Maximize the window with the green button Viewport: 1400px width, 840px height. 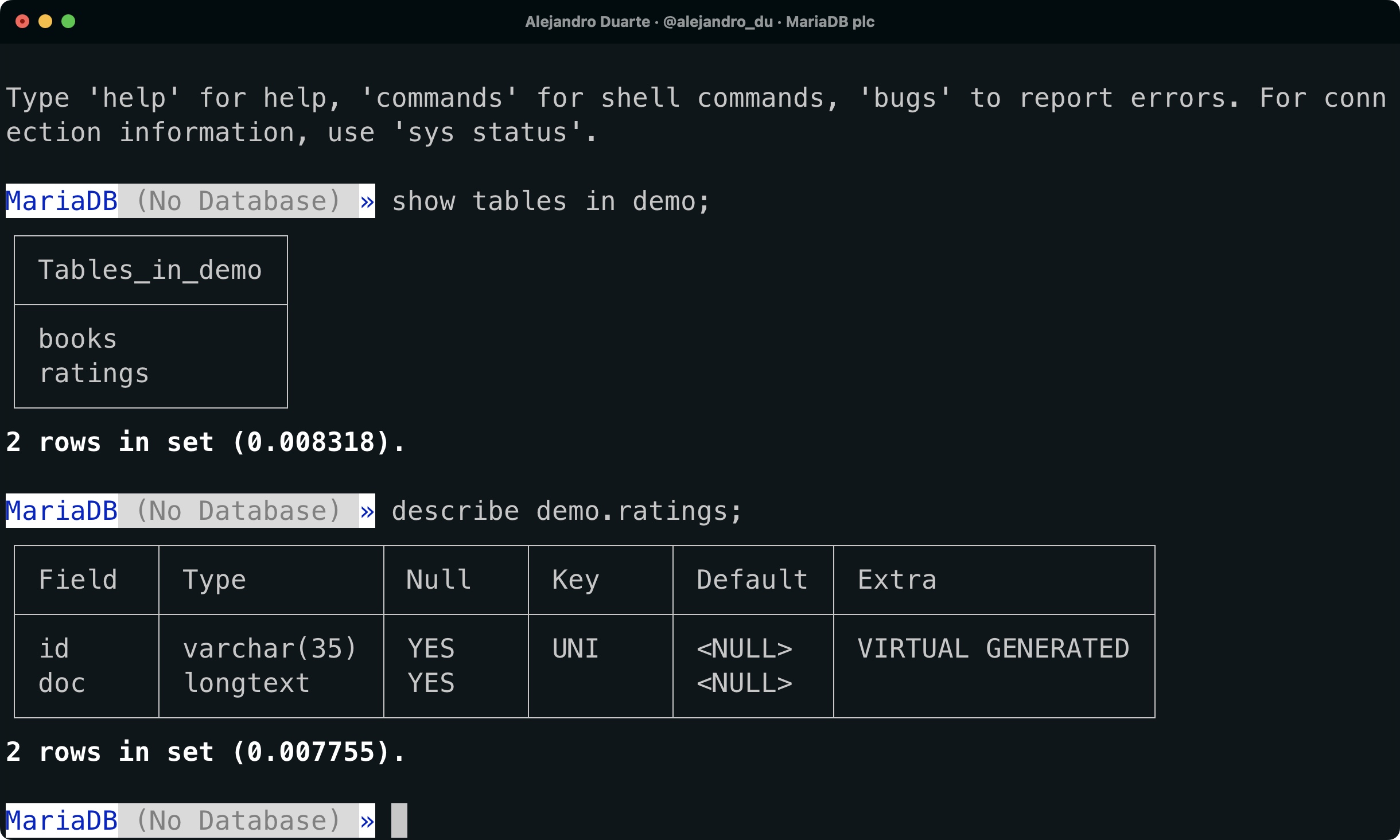click(68, 21)
